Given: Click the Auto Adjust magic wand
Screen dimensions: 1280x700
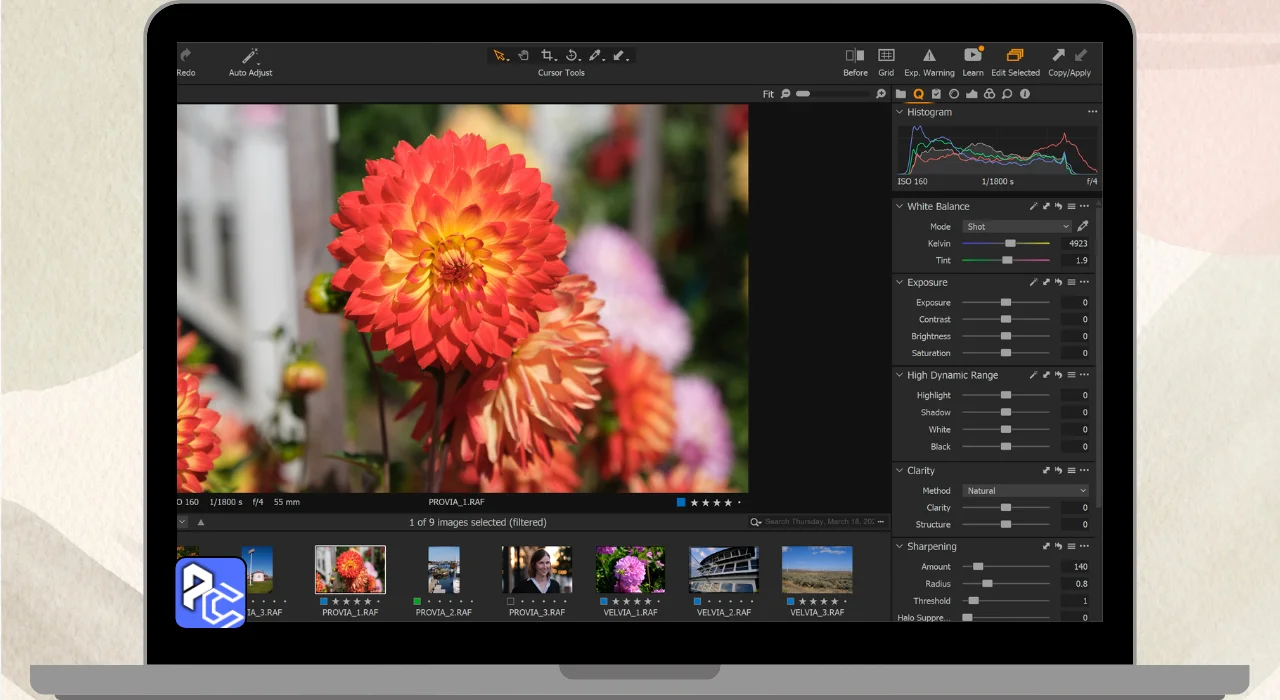Looking at the screenshot, I should [x=250, y=56].
